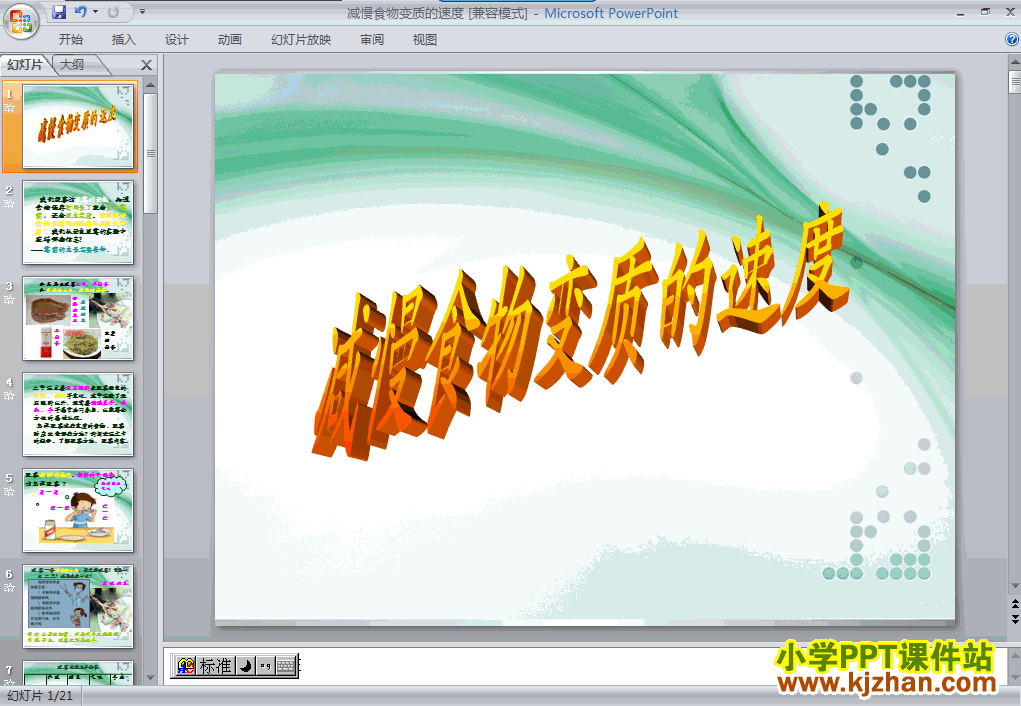Image resolution: width=1021 pixels, height=706 pixels.
Task: Click animation star icon under slide 5
Action: tap(9, 492)
